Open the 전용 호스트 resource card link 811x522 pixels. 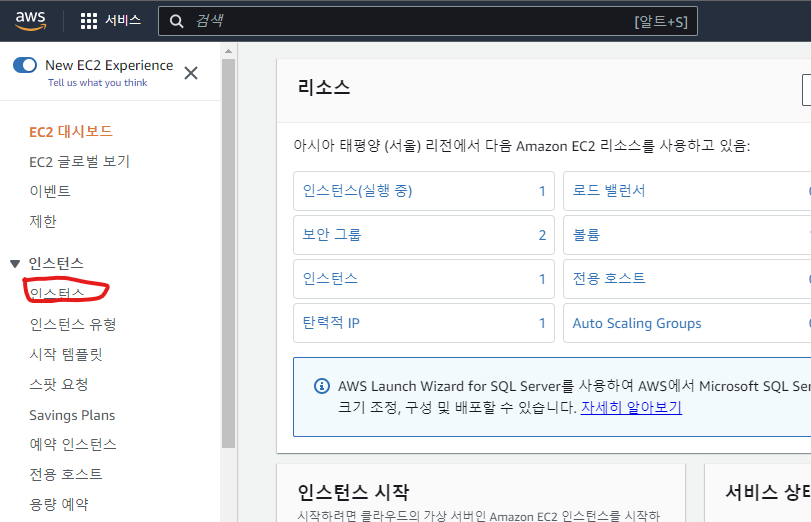[609, 279]
